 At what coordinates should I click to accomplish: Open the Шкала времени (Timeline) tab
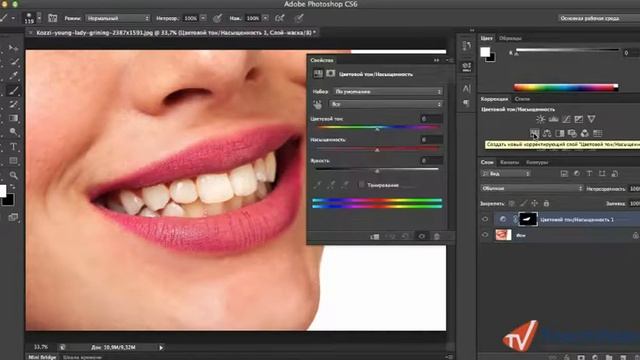(82, 357)
